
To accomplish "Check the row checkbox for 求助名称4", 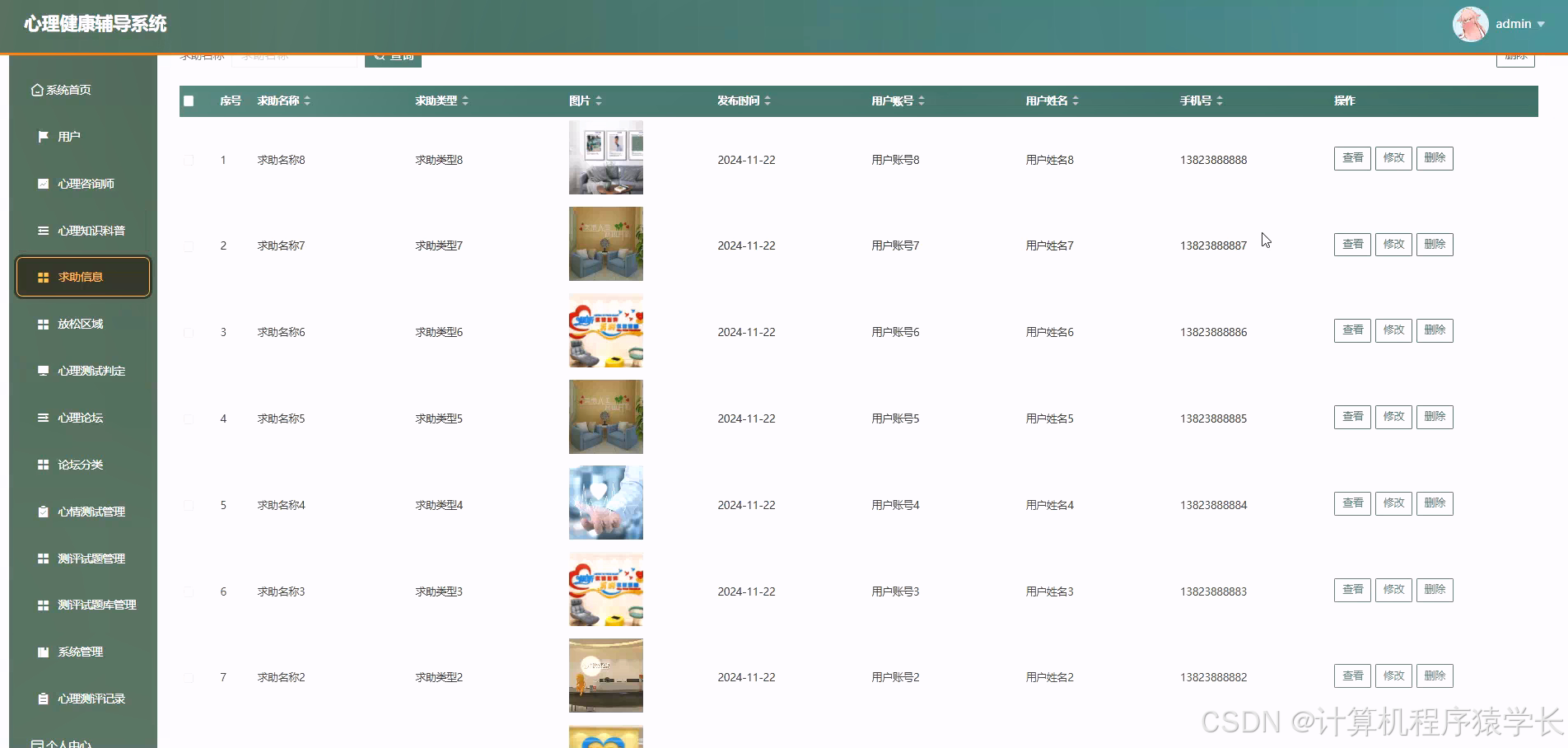I will point(189,505).
